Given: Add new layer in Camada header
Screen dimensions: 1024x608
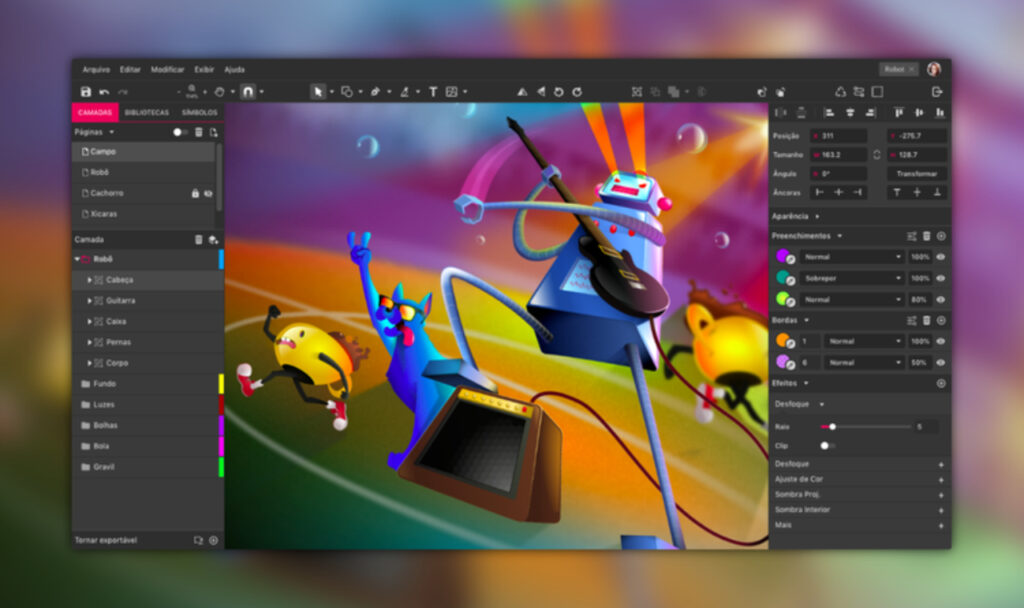Looking at the screenshot, I should pos(213,240).
